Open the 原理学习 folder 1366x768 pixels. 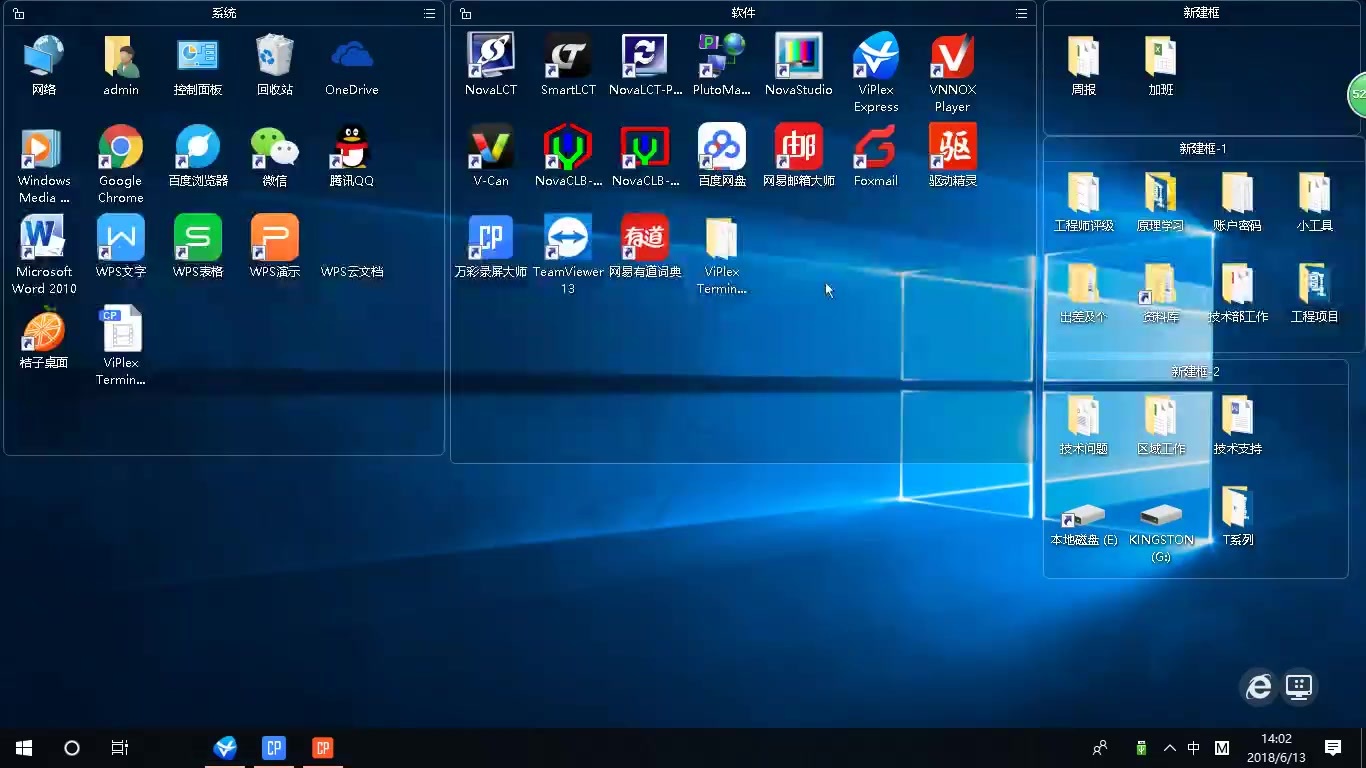tap(1161, 192)
